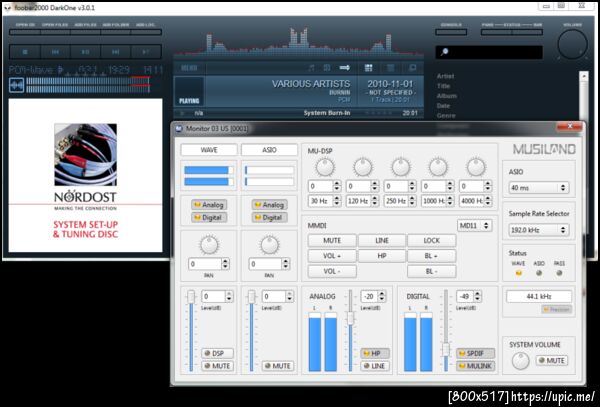Viewport: 600px width, 407px height.
Task: Click the WAVE pan value spinner
Action: (225, 264)
